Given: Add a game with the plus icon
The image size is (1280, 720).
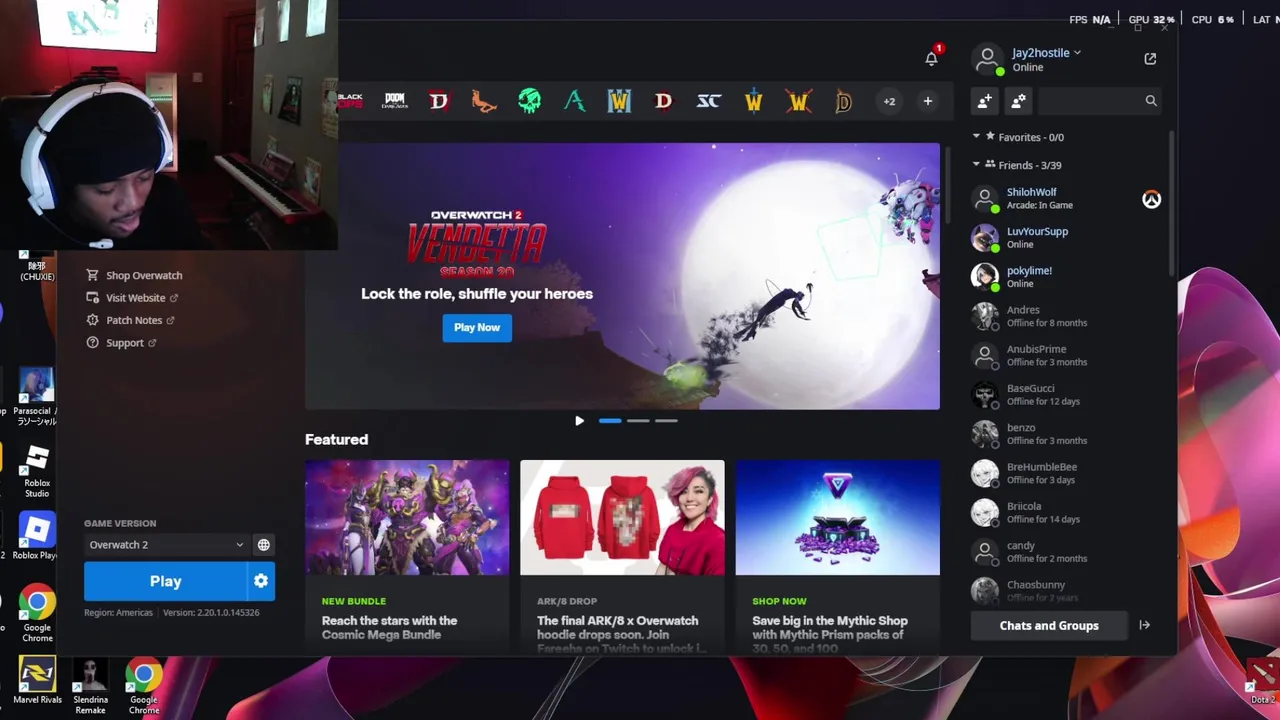Looking at the screenshot, I should pos(927,101).
